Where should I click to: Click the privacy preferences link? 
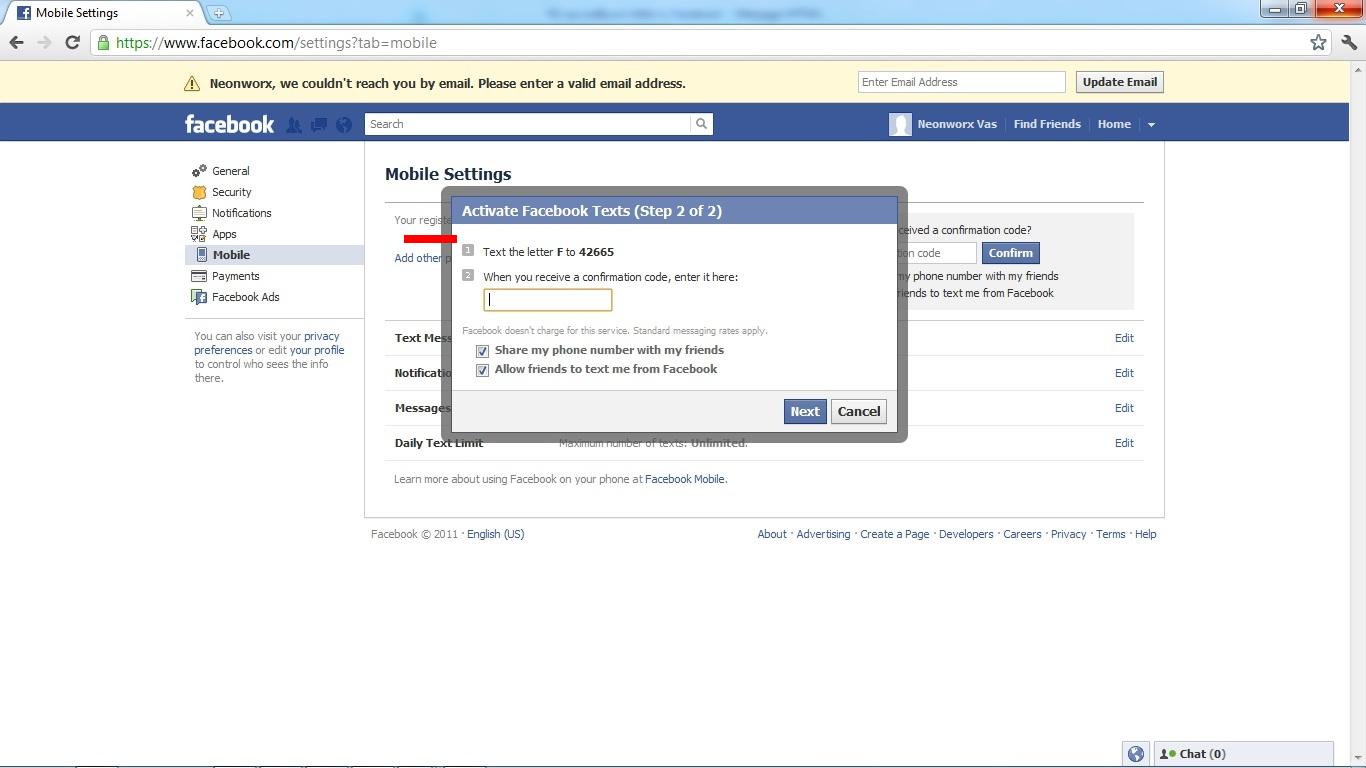[267, 343]
